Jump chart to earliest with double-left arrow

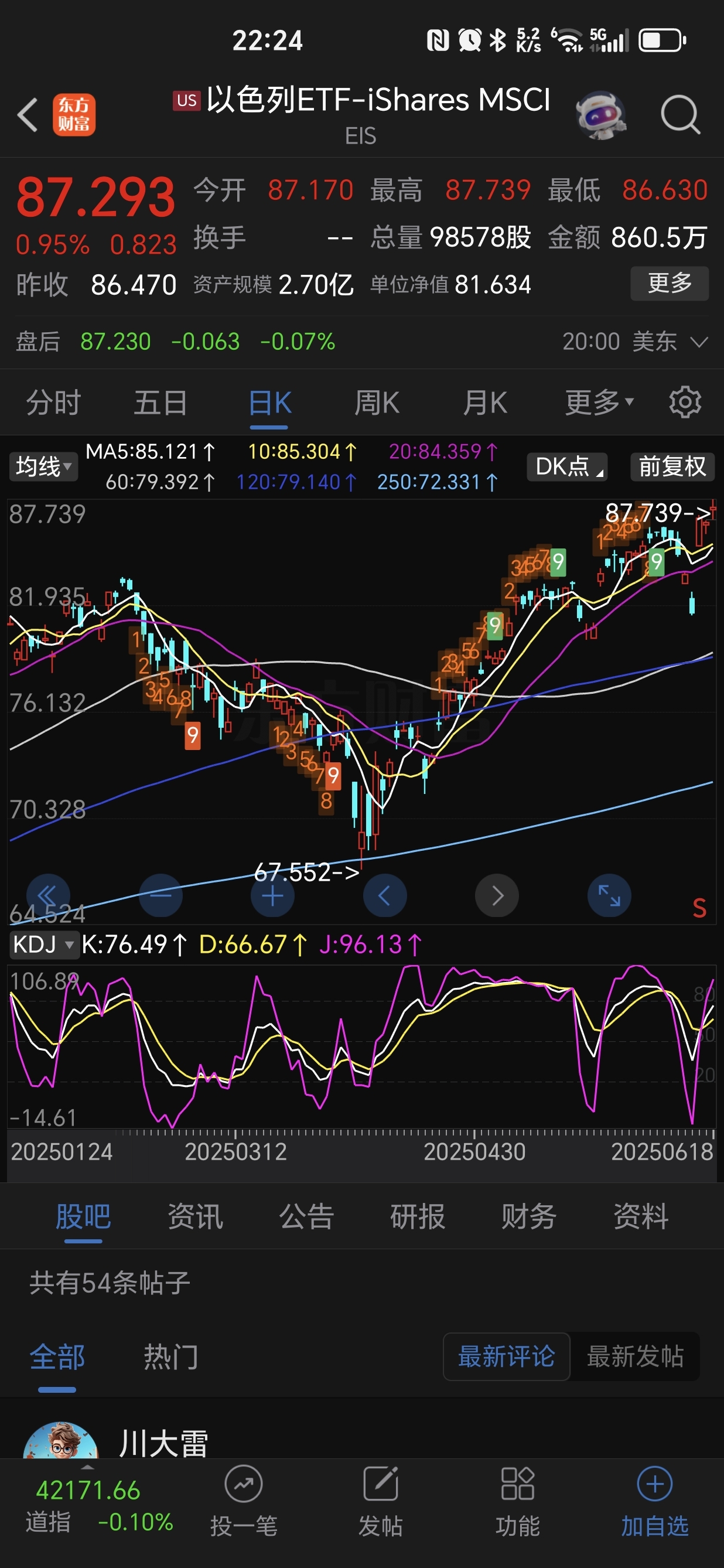point(48,895)
